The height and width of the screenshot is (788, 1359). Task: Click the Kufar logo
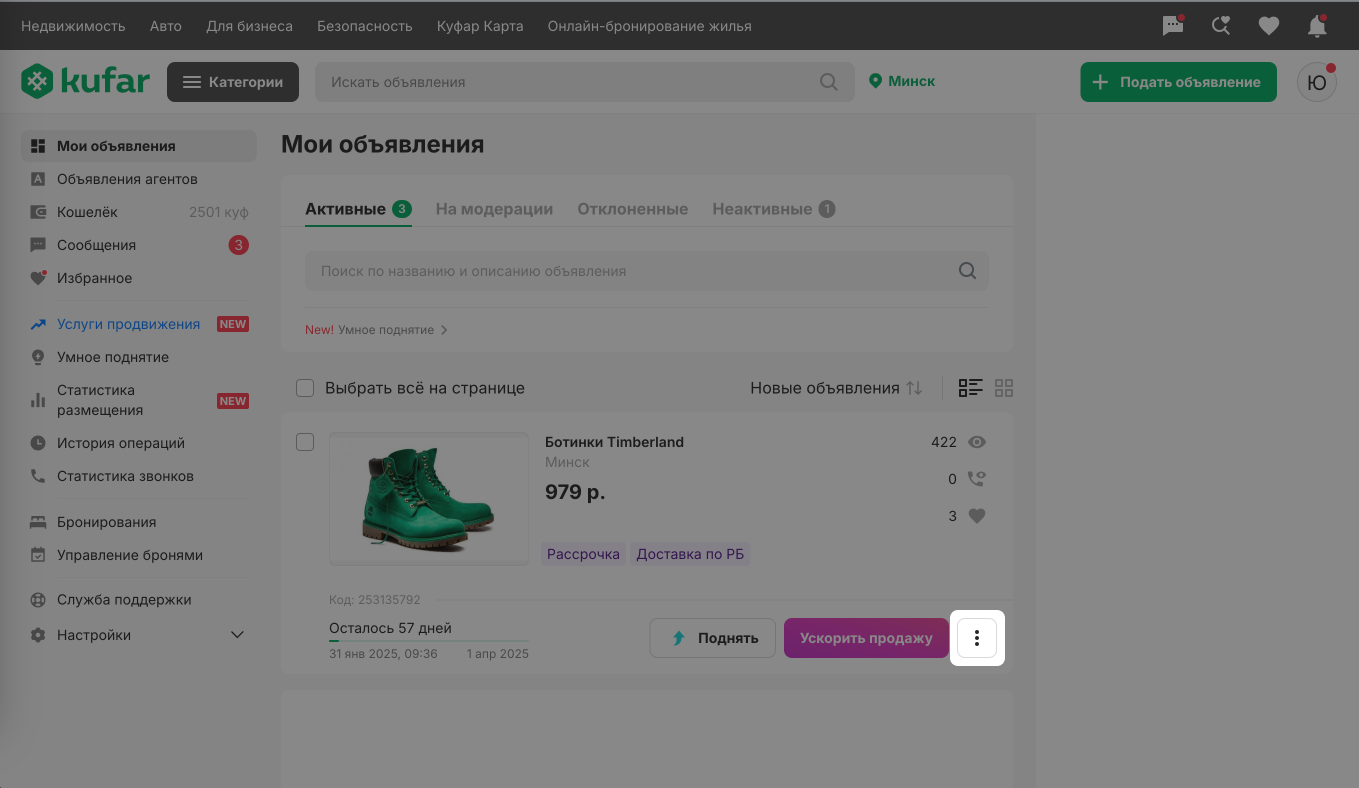85,82
